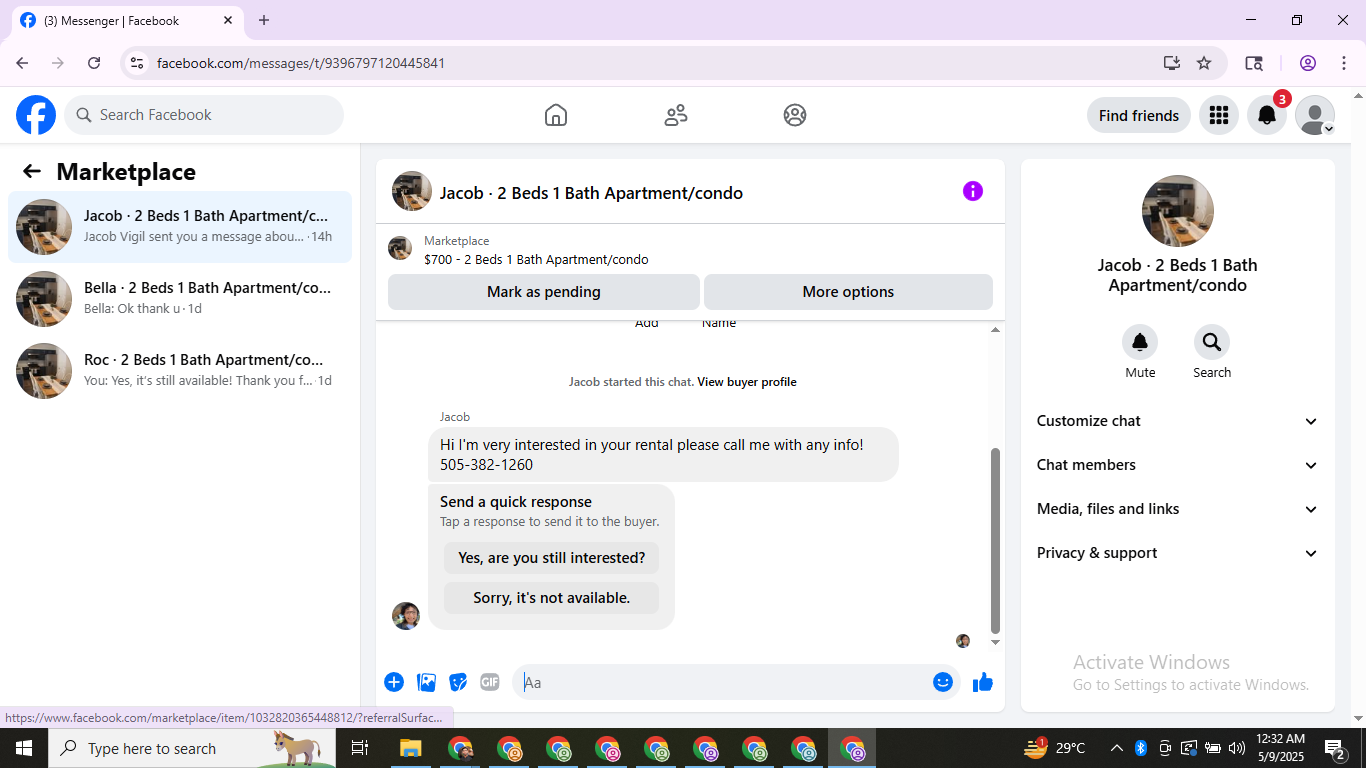The height and width of the screenshot is (768, 1366).
Task: Open the account profile picture menu
Action: (x=1315, y=115)
